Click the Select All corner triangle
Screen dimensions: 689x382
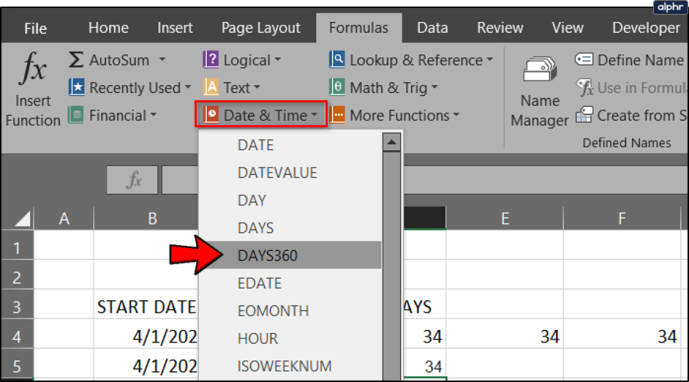click(22, 218)
